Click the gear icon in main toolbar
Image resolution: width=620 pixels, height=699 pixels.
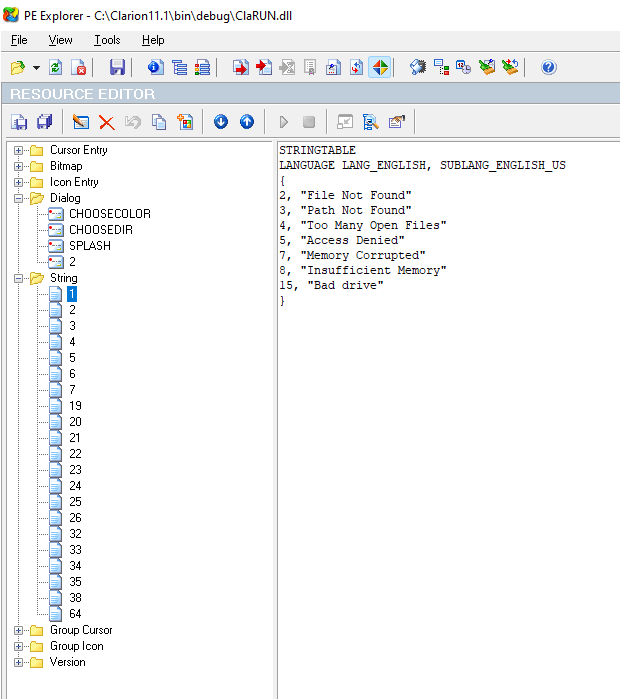tap(418, 68)
